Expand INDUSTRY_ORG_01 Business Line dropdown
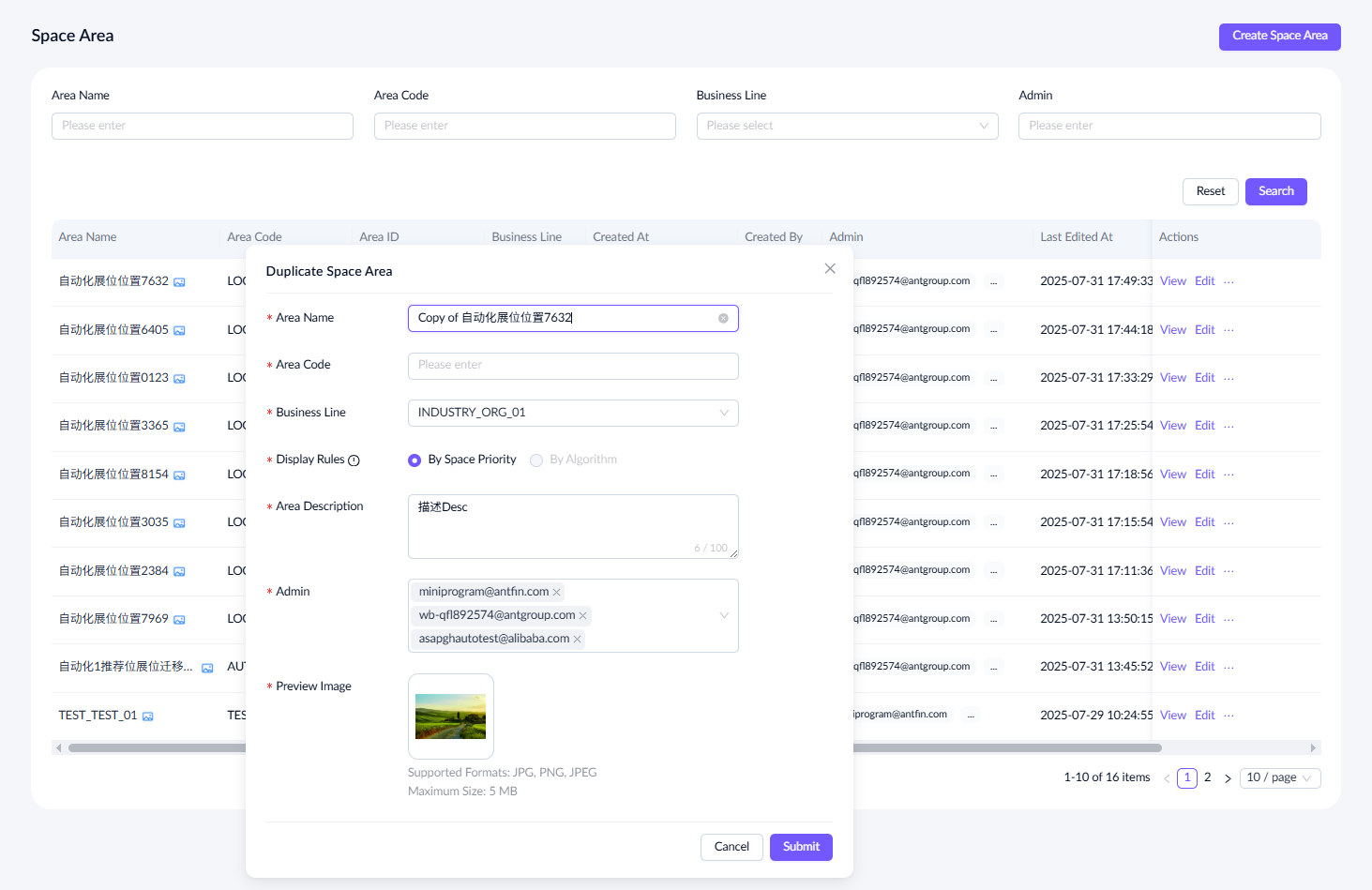Screen dimensions: 1372x890 click(x=723, y=413)
